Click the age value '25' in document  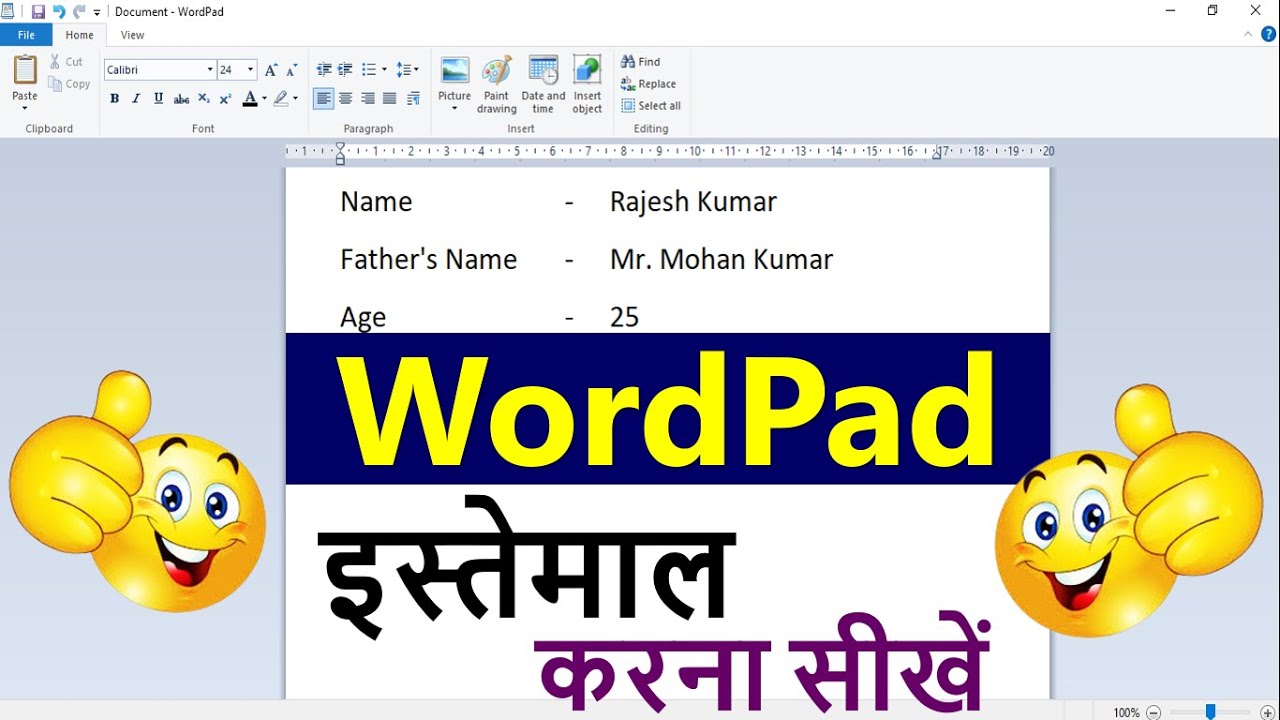[x=624, y=318]
